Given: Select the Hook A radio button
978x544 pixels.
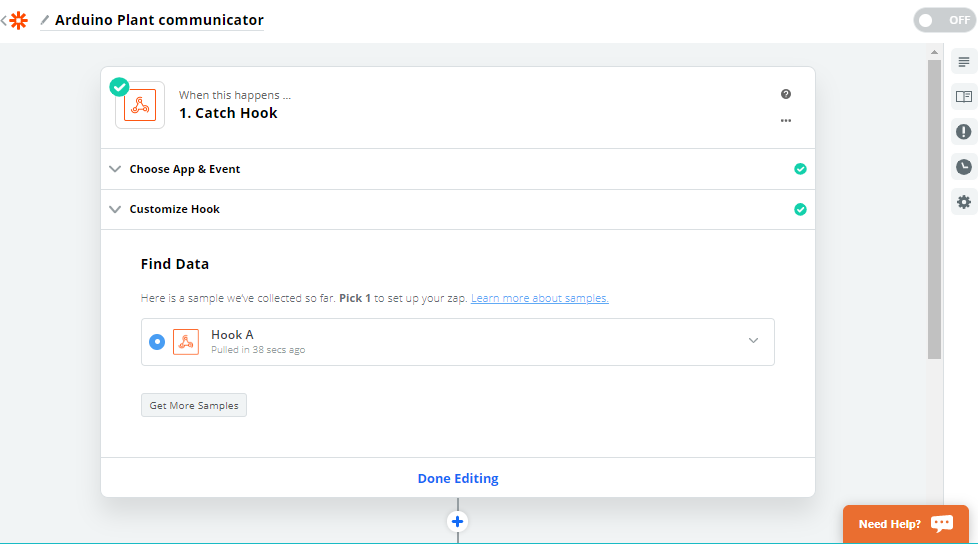Looking at the screenshot, I should [157, 342].
